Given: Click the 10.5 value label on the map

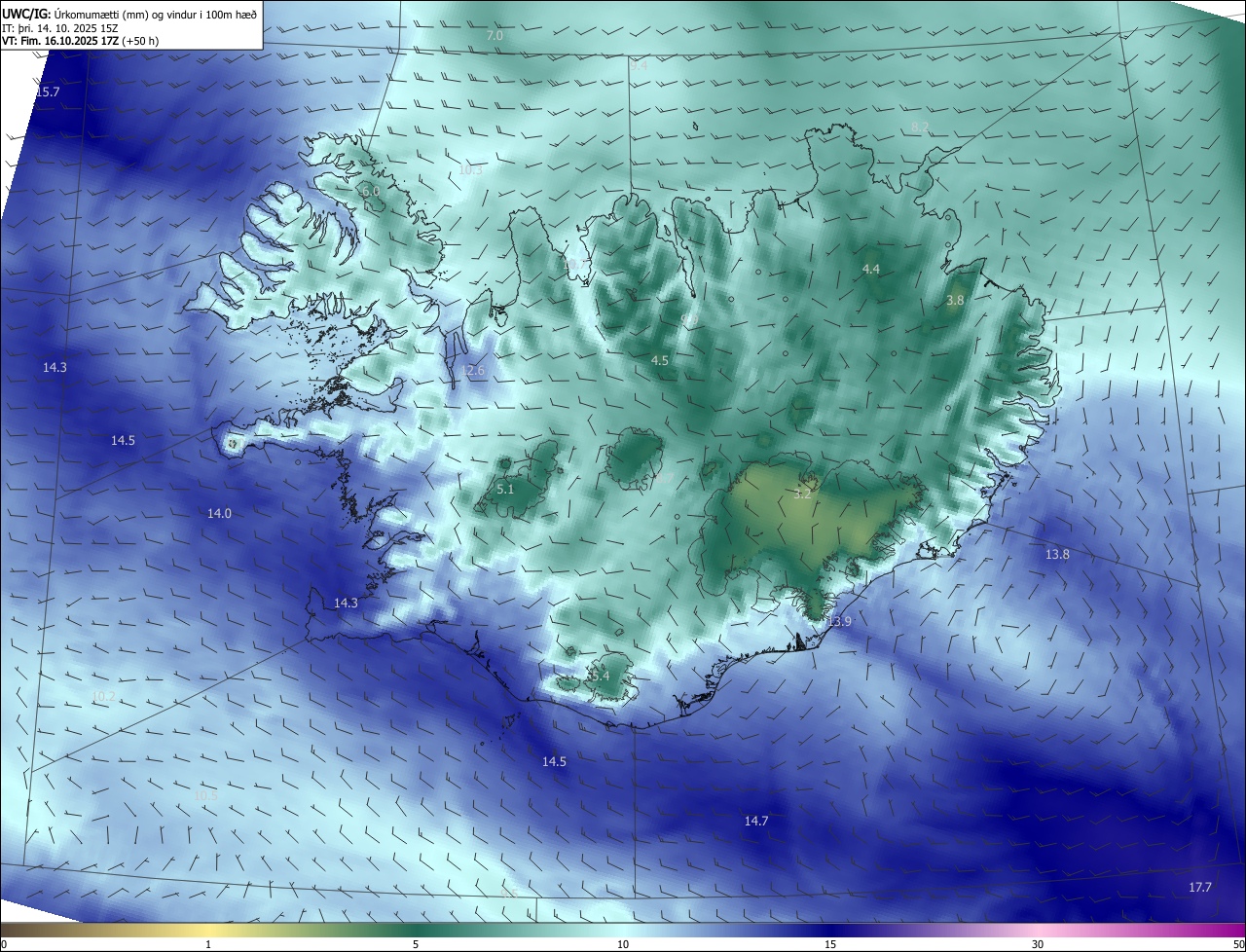Looking at the screenshot, I should click(205, 795).
